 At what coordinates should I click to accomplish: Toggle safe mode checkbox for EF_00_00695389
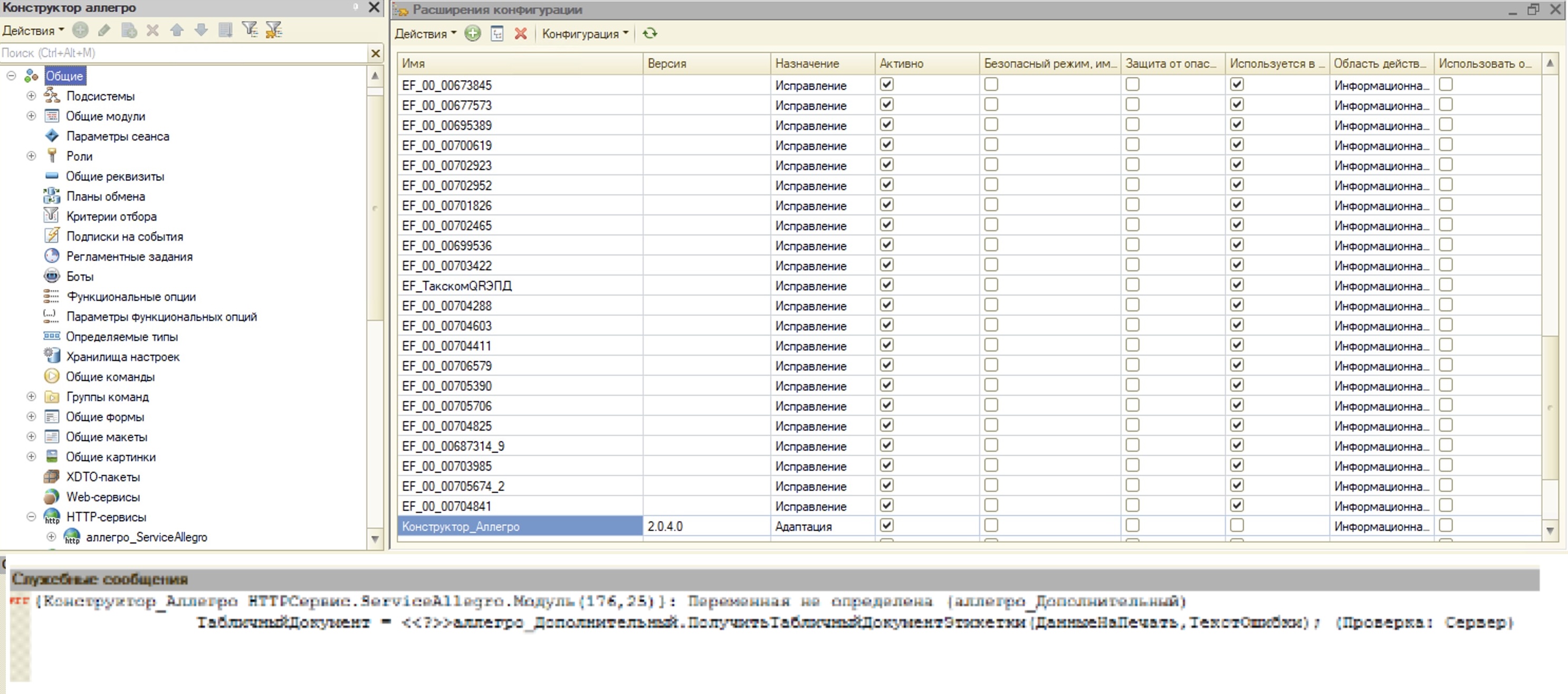pos(991,125)
